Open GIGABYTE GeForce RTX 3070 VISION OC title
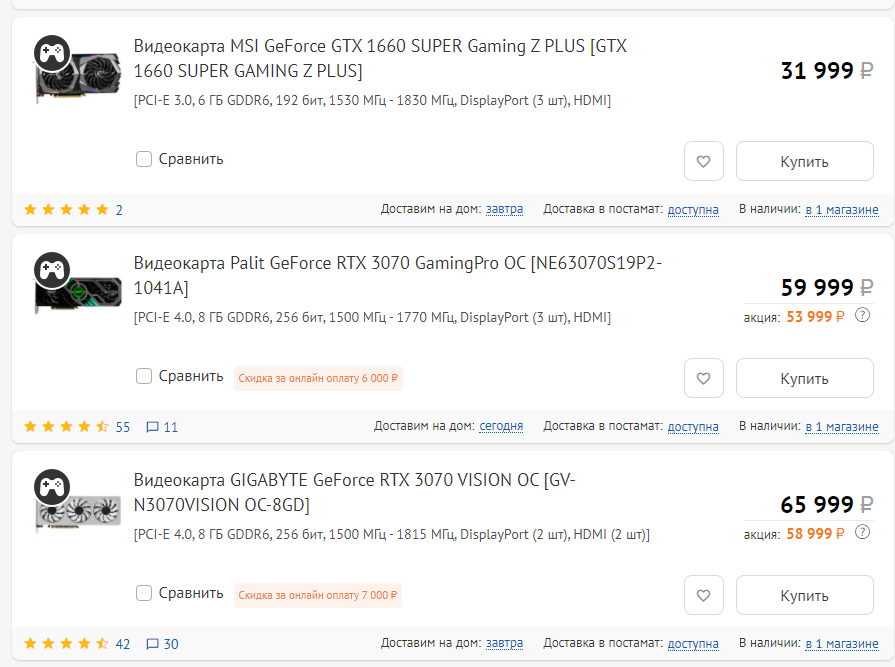 tap(354, 492)
